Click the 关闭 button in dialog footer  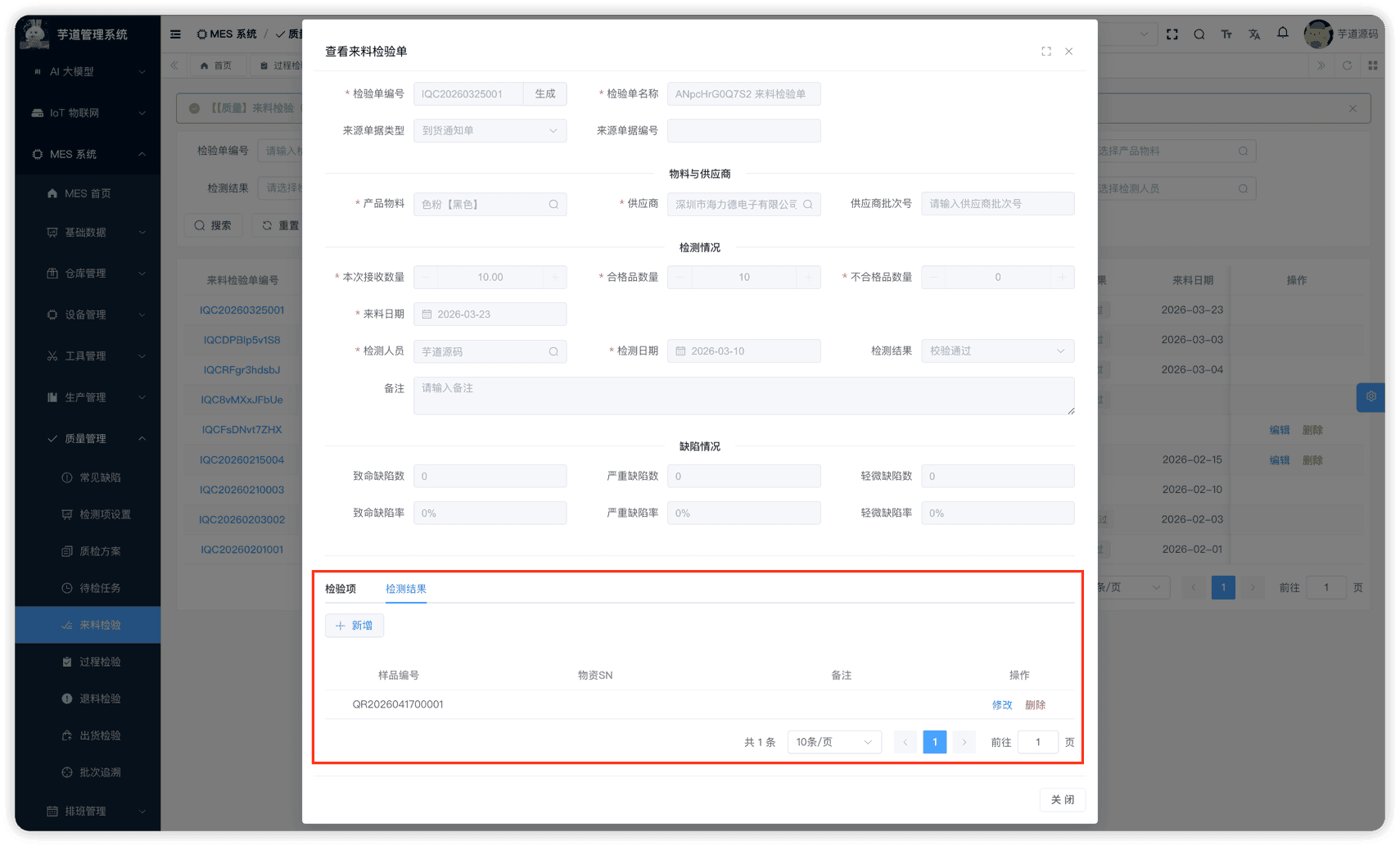click(1062, 800)
